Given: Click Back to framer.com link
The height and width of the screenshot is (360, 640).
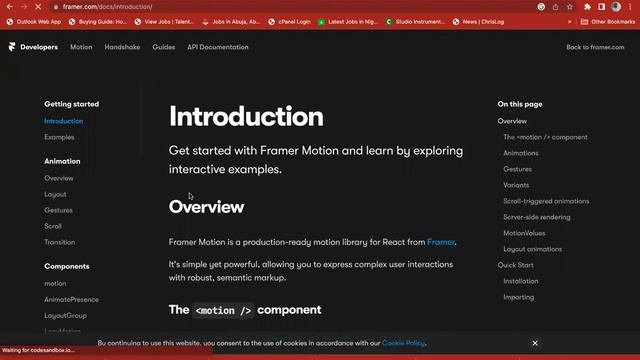Looking at the screenshot, I should click(x=595, y=47).
